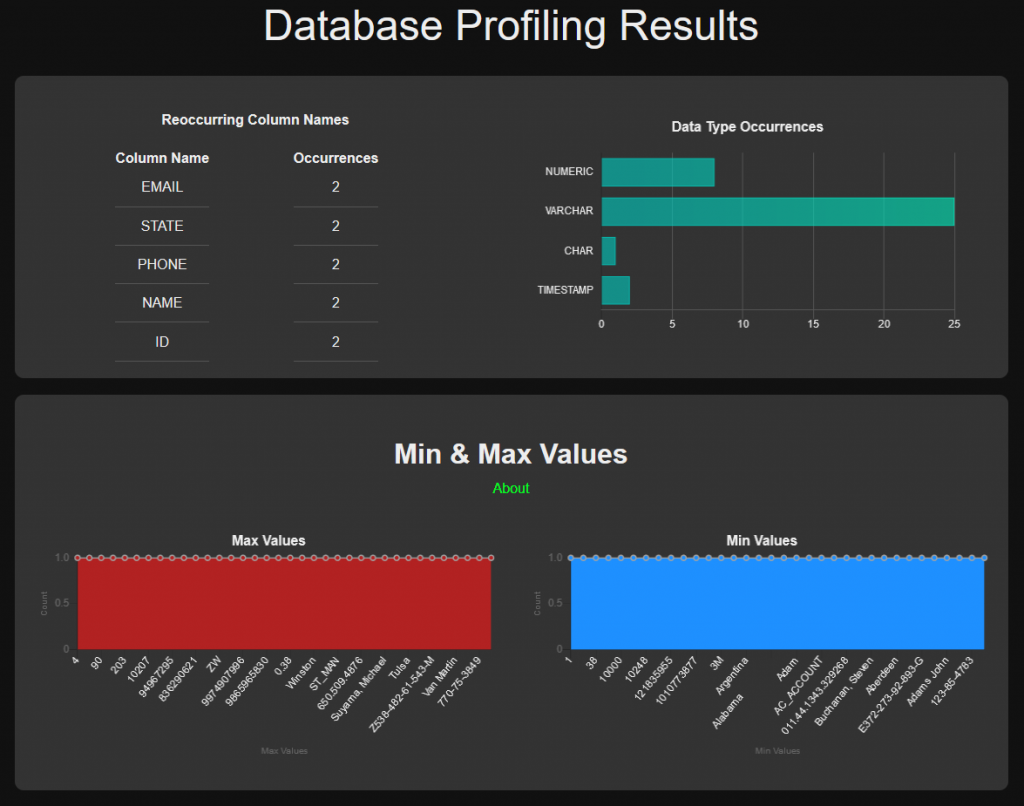Click the STATE column name entry
The height and width of the screenshot is (806, 1024).
[x=162, y=225]
